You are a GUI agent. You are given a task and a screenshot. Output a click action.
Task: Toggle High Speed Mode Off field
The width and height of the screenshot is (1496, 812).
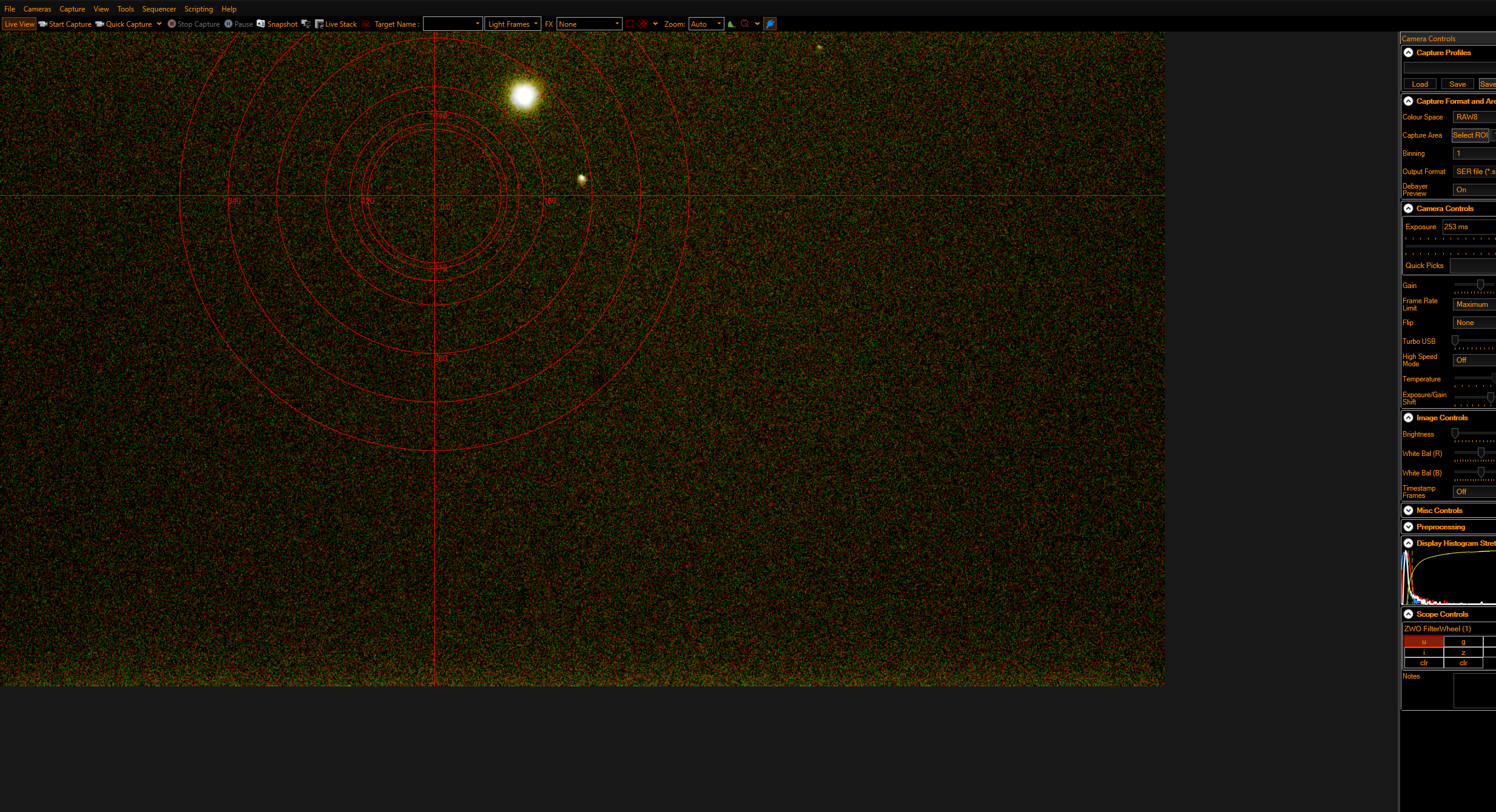click(x=1474, y=360)
